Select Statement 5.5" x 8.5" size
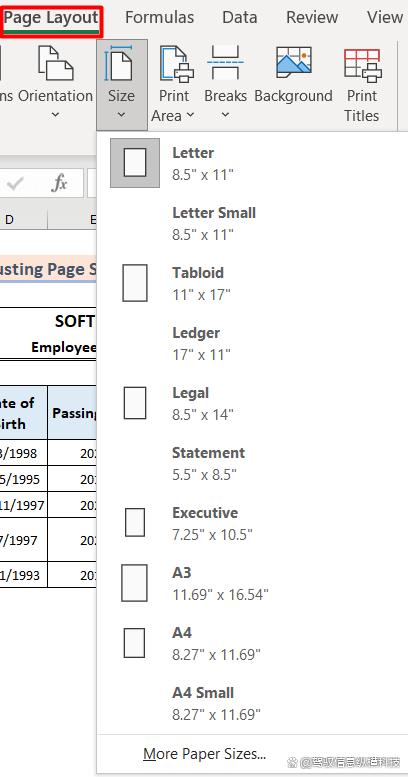The width and height of the screenshot is (408, 777). click(x=253, y=463)
